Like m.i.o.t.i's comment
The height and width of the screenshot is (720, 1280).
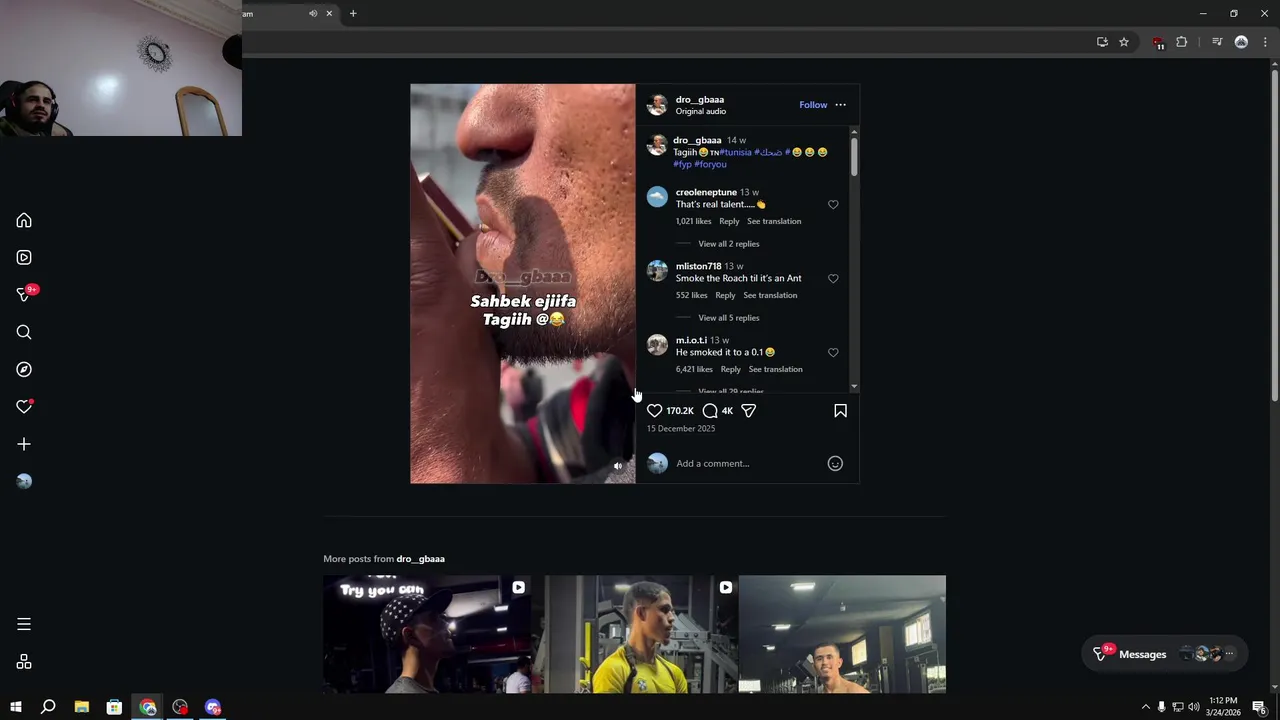[833, 352]
